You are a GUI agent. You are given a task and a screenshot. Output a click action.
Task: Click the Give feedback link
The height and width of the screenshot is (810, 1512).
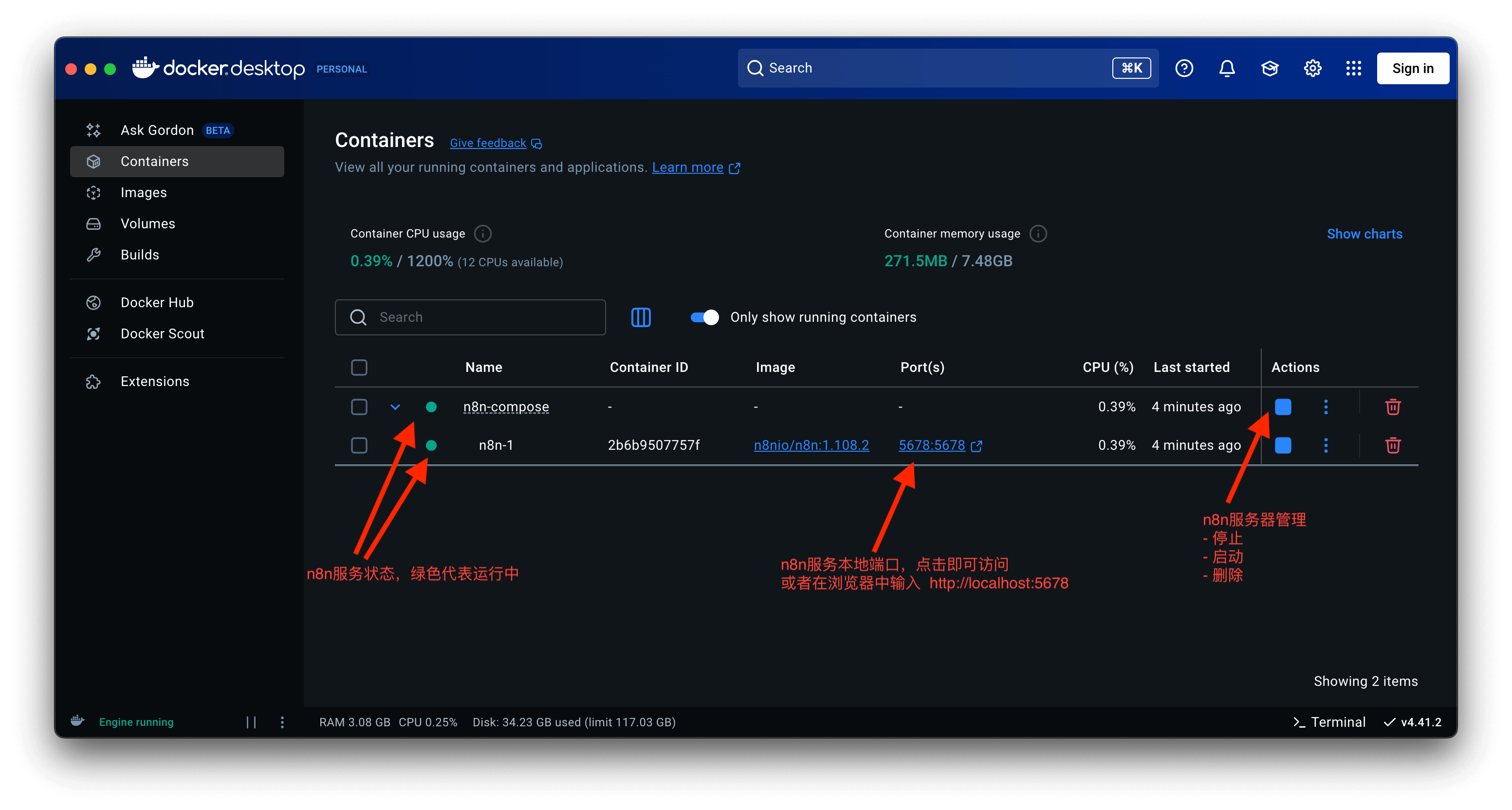(487, 143)
